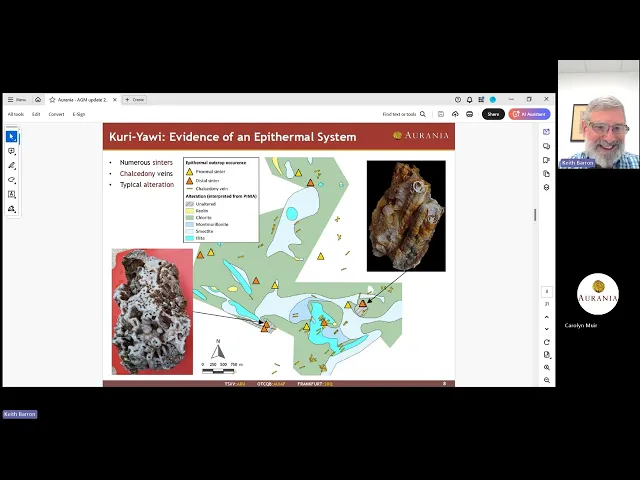Viewport: 640px width, 480px height.
Task: Open the E-Sign tab
Action: coord(79,114)
